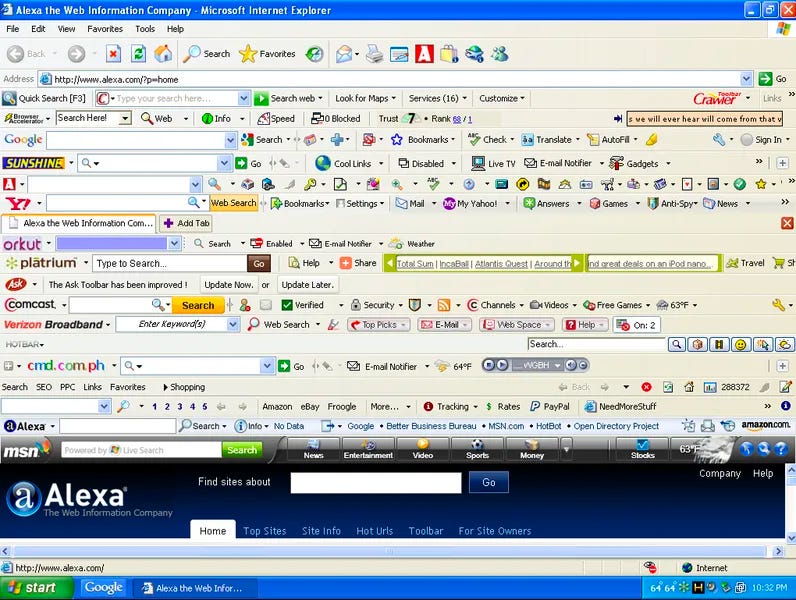
Task: Click the 10:32 PM system clock
Action: click(x=769, y=588)
